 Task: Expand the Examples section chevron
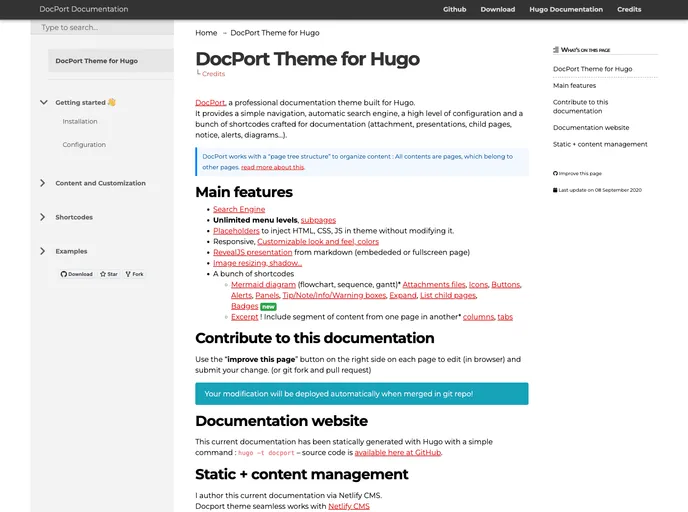coord(43,251)
